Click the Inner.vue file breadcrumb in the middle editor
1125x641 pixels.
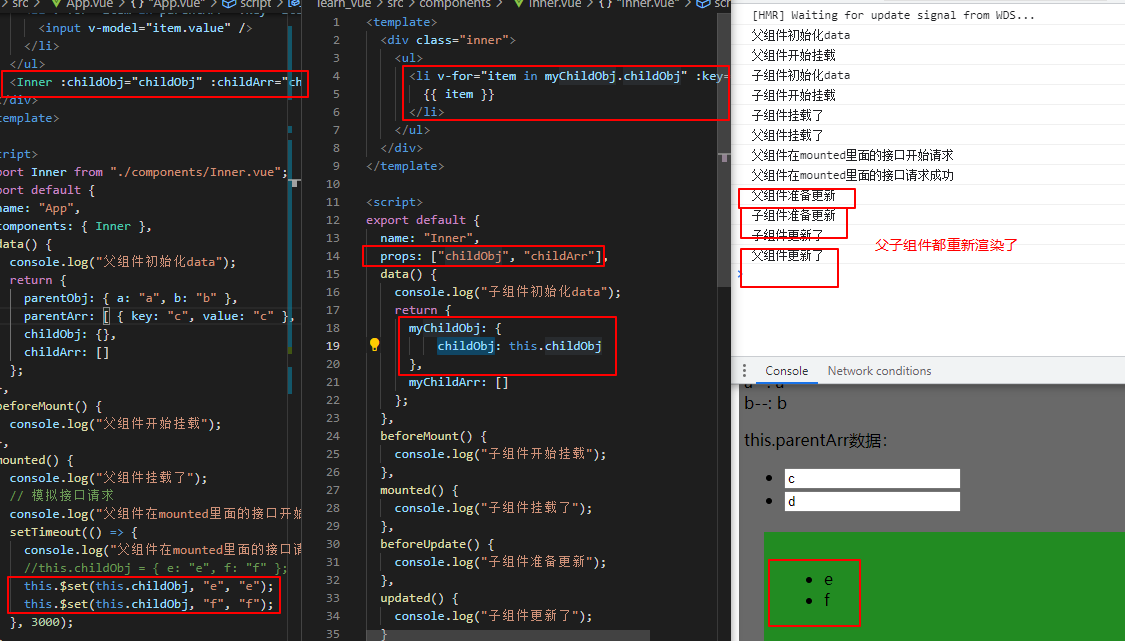[555, 4]
